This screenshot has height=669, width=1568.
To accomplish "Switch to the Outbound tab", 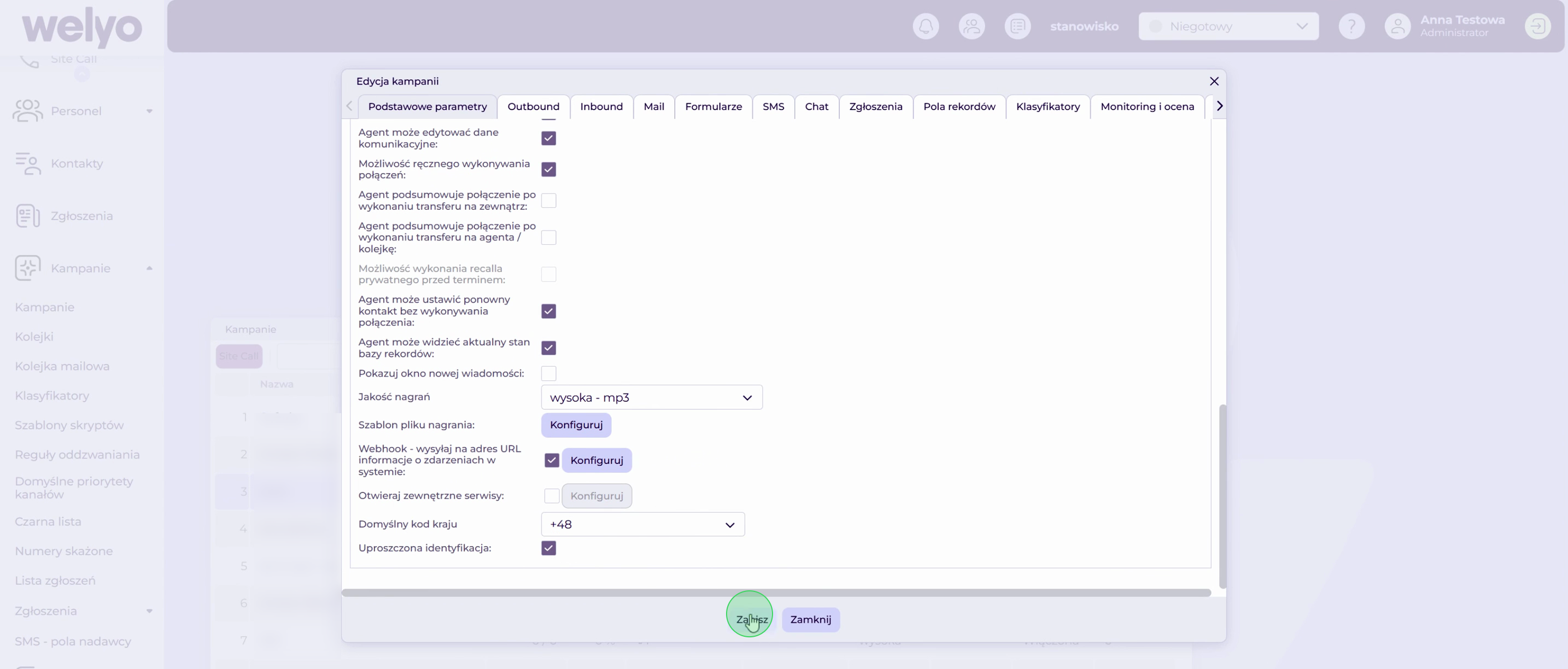I will click(x=533, y=107).
